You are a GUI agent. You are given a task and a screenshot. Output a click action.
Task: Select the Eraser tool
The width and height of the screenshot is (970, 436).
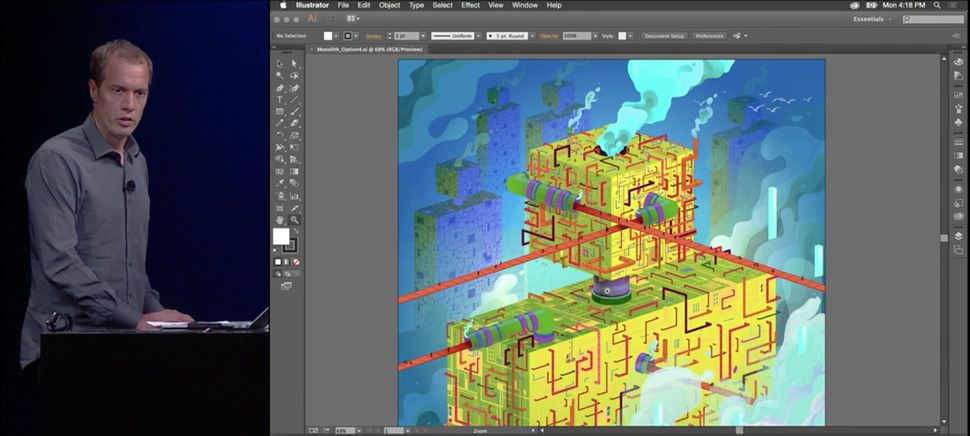pos(294,123)
